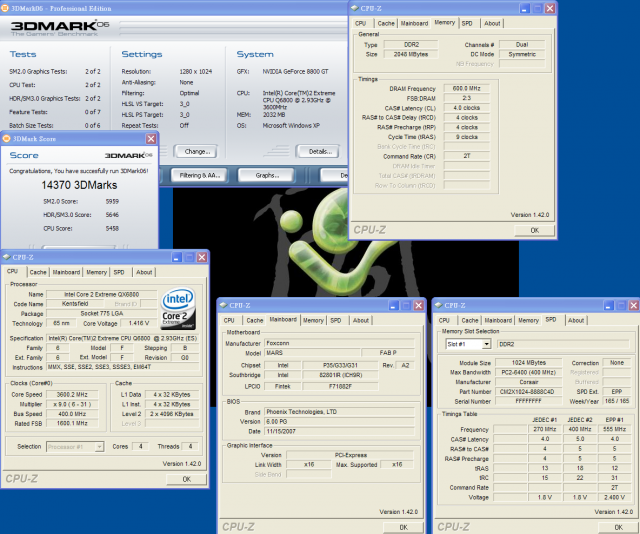Click OK in CPU-Z SPD window
Viewport: 640px width, 534px height.
point(618,527)
